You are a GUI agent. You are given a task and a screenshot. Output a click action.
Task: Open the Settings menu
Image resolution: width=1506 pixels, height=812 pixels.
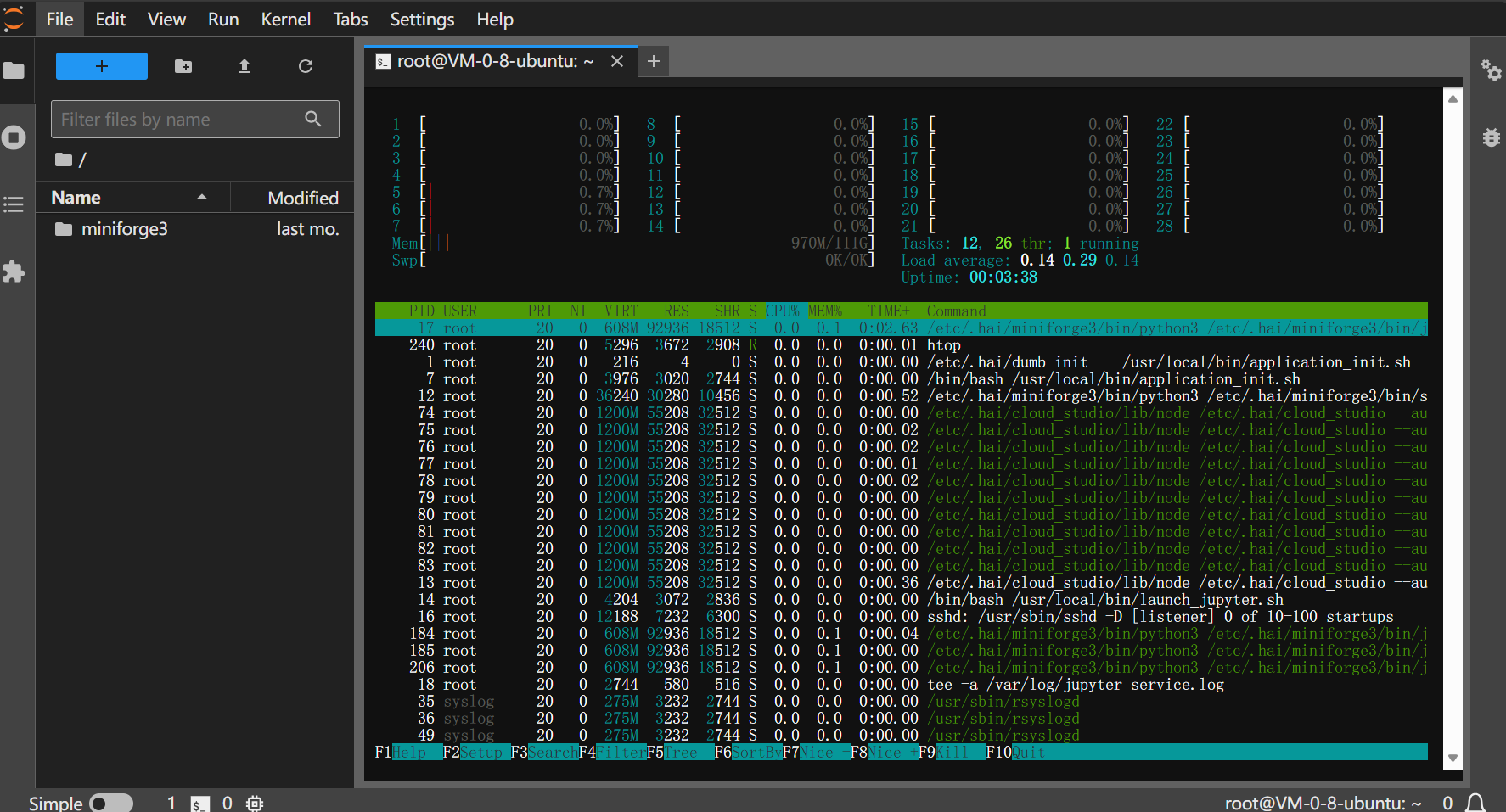[x=422, y=19]
